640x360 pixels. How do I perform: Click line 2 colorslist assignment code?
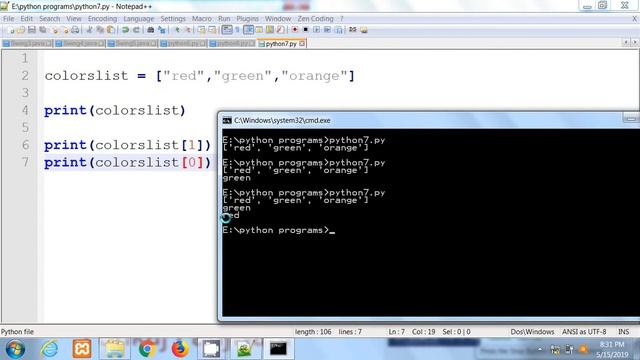[x=200, y=76]
